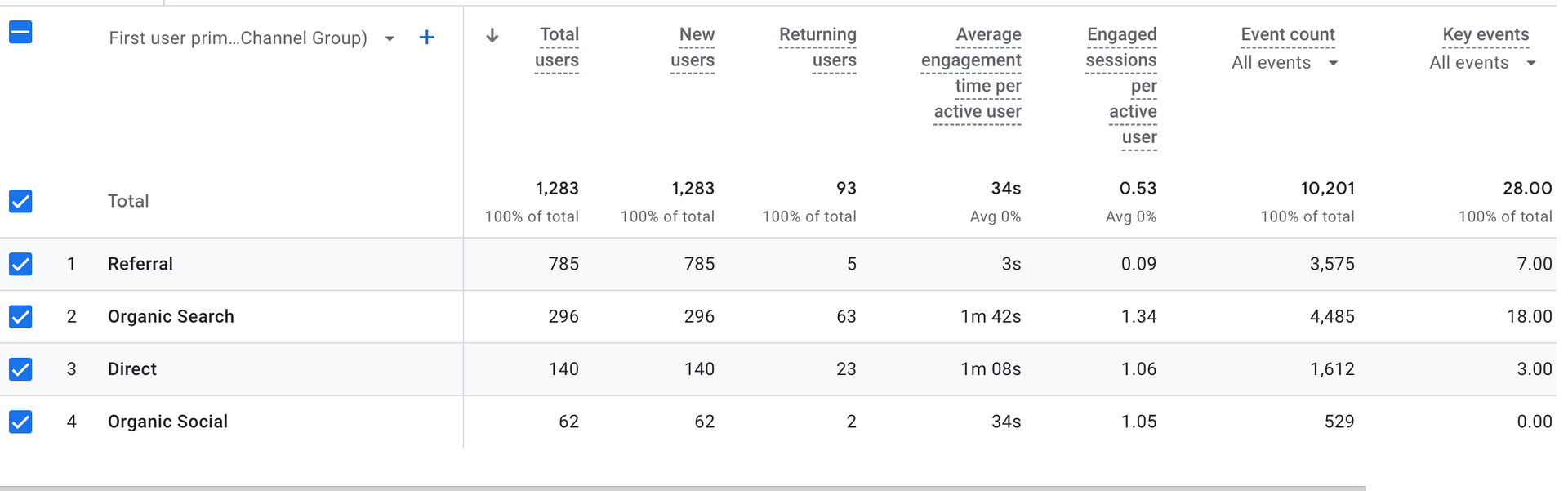Image resolution: width=1568 pixels, height=491 pixels.
Task: Click the Total users column header
Action: click(x=557, y=47)
